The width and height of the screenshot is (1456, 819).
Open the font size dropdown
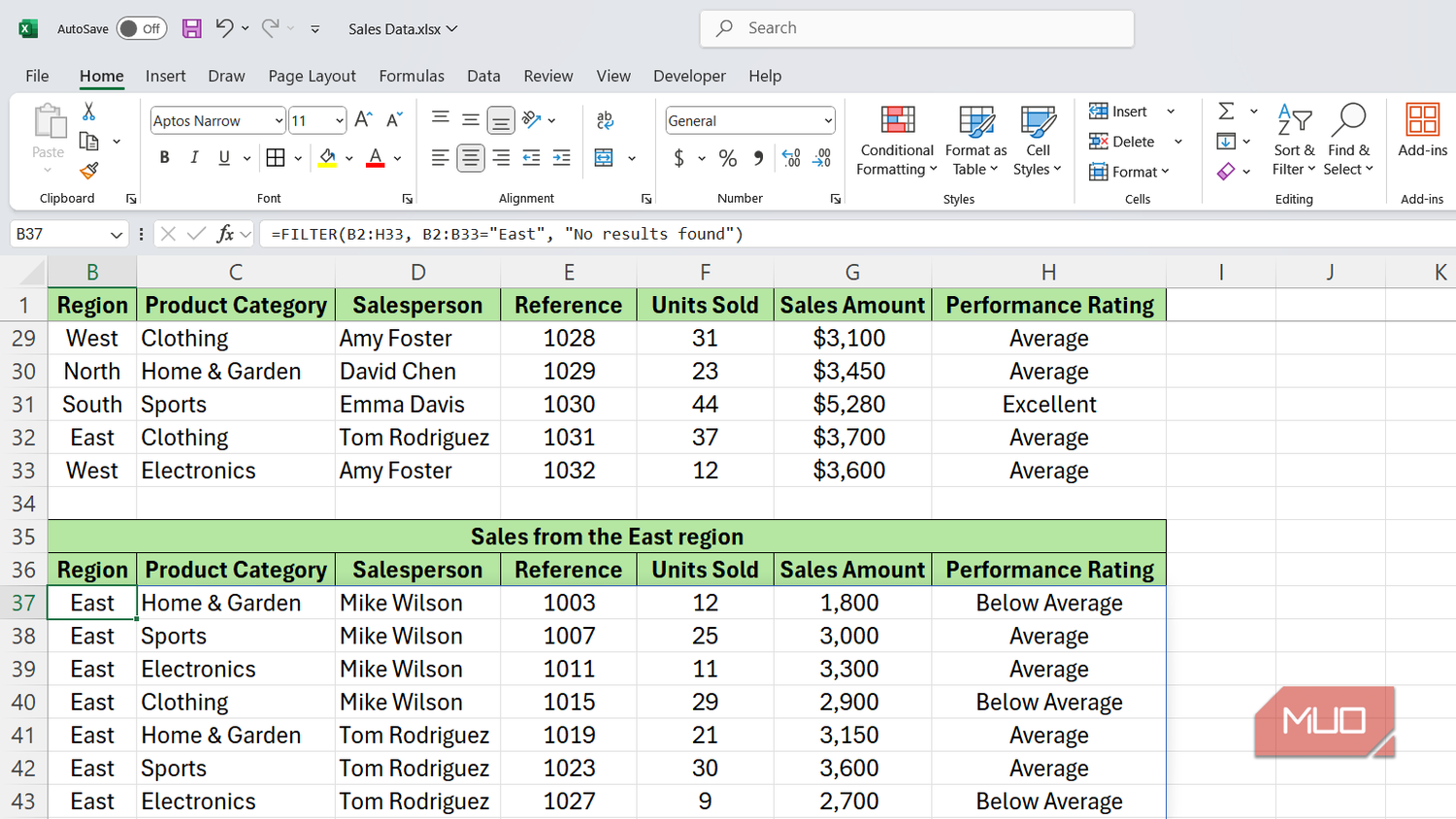pos(339,120)
